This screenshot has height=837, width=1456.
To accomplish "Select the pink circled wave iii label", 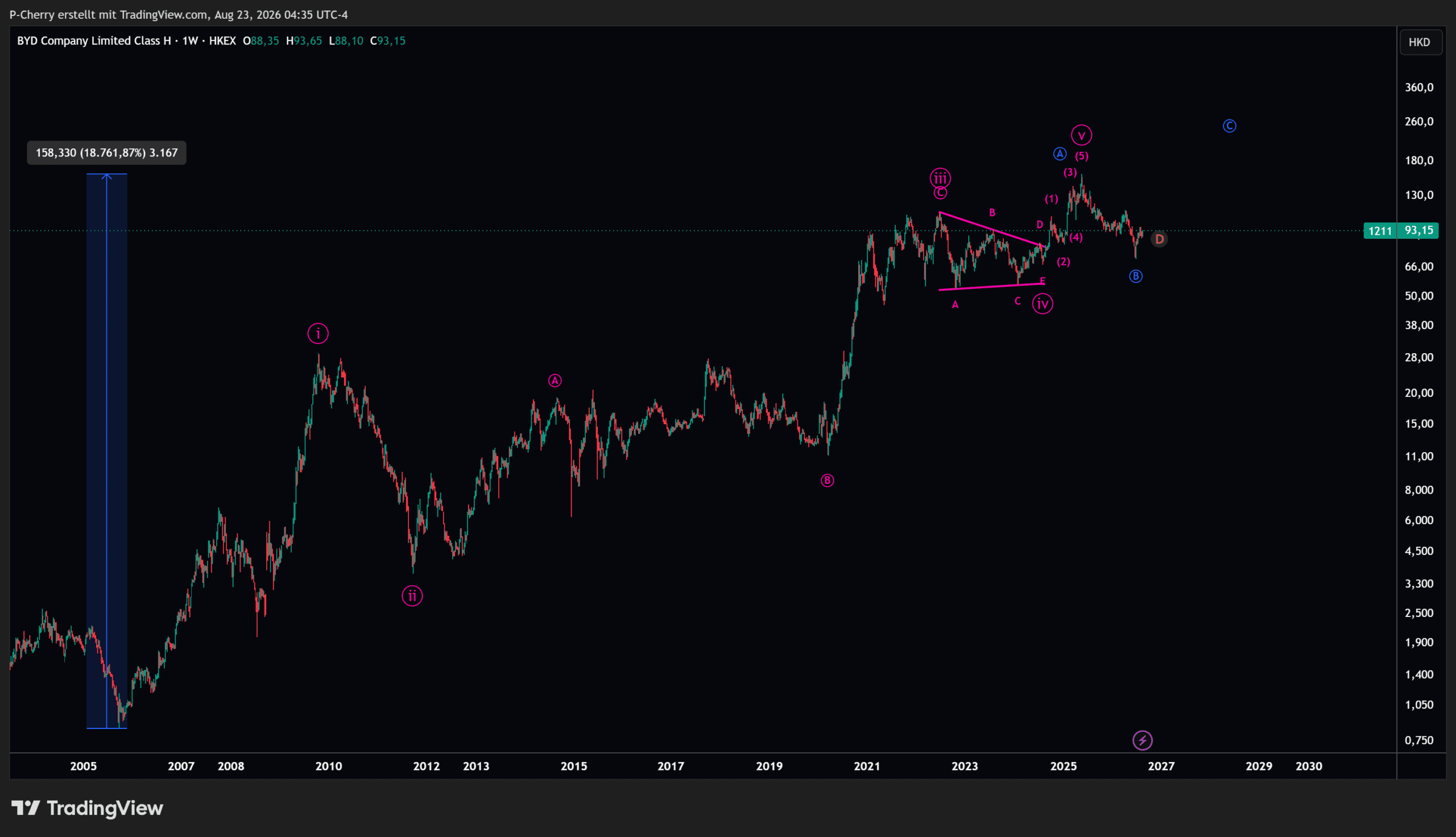I will tap(940, 177).
